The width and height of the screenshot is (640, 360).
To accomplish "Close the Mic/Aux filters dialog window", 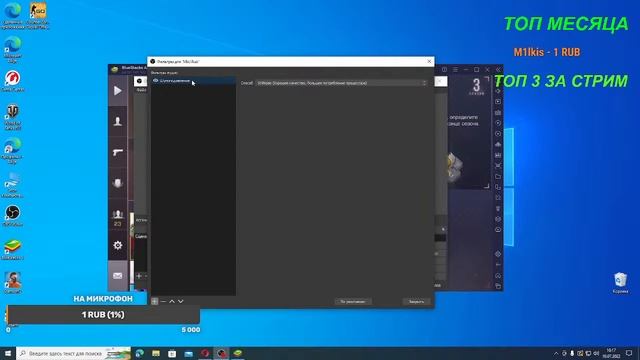I will [429, 61].
